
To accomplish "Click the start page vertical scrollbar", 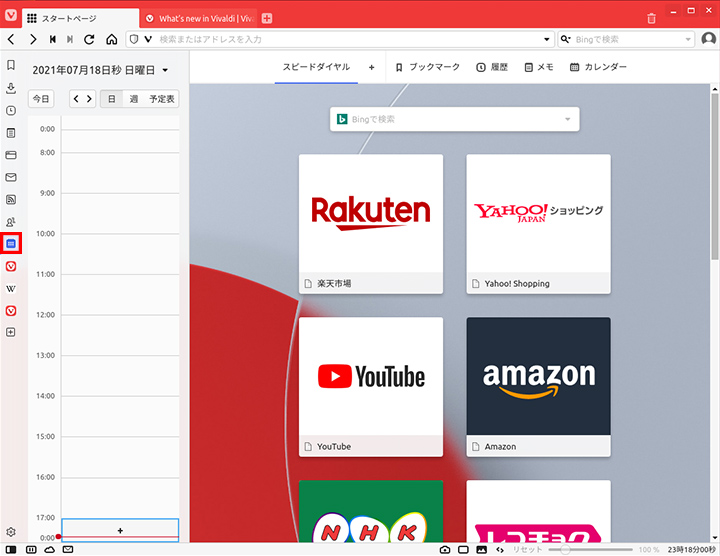I will pos(715,176).
